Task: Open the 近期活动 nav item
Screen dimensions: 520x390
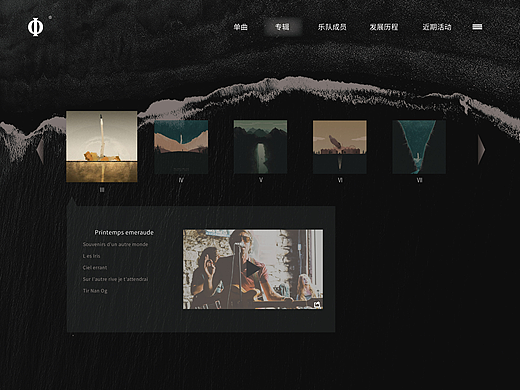Action: pos(437,27)
